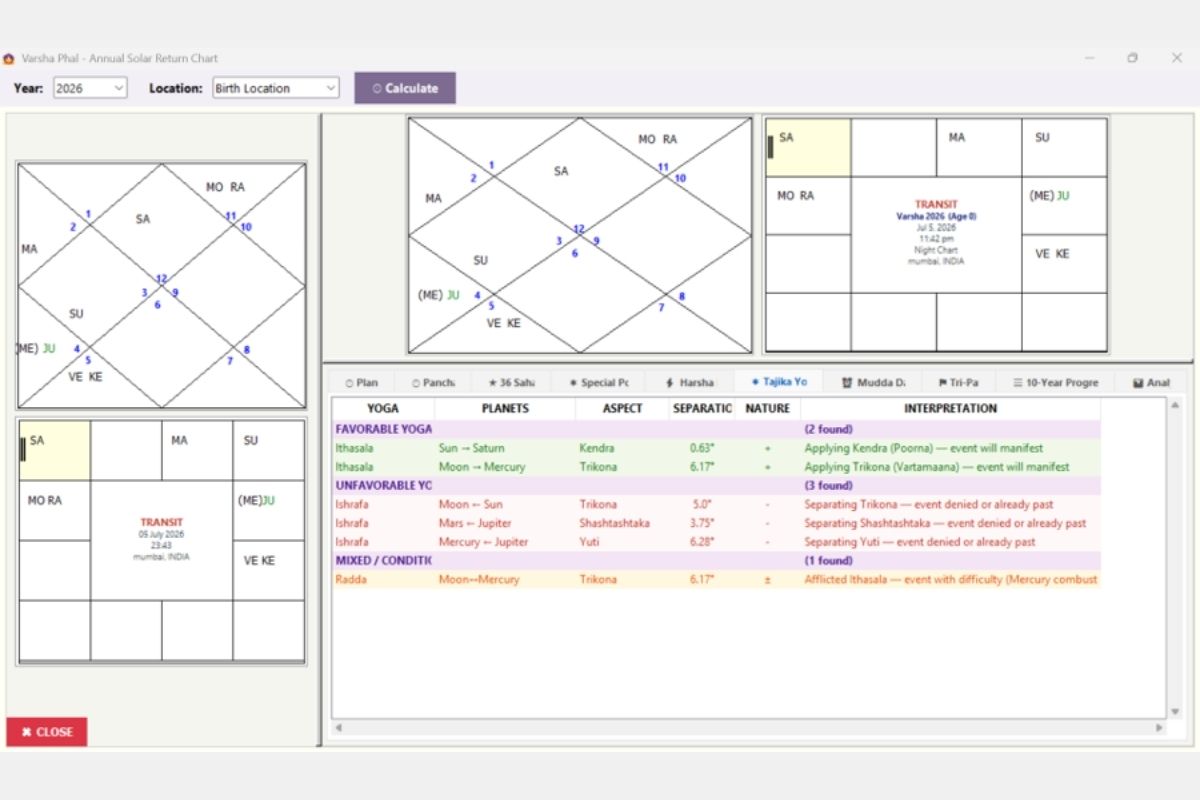1200x800 pixels.
Task: Click the SEPARATION column header
Action: pos(702,408)
